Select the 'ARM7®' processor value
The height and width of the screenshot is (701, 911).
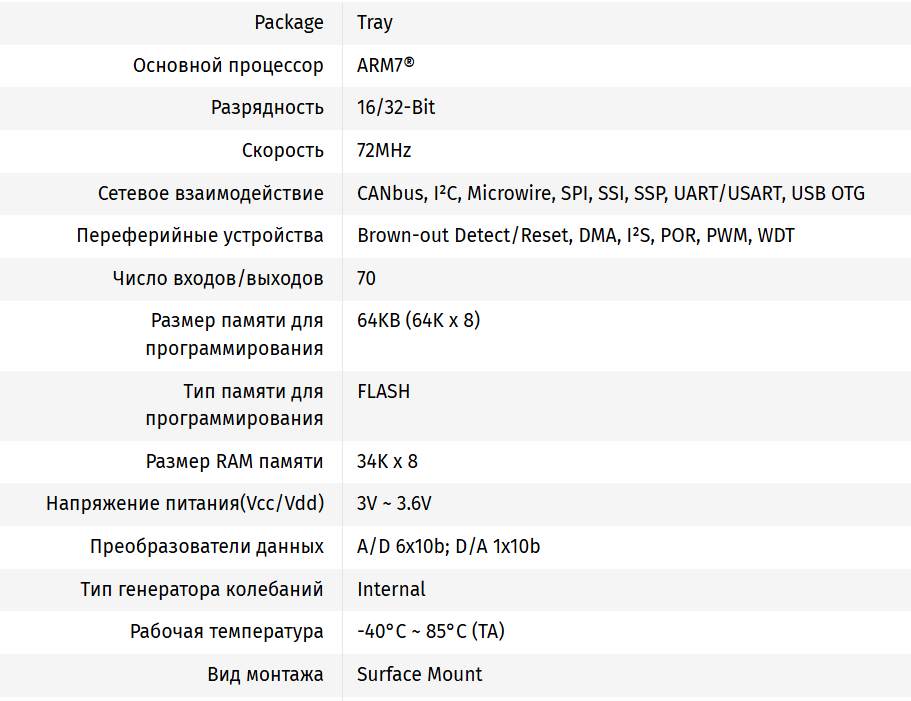click(x=386, y=65)
